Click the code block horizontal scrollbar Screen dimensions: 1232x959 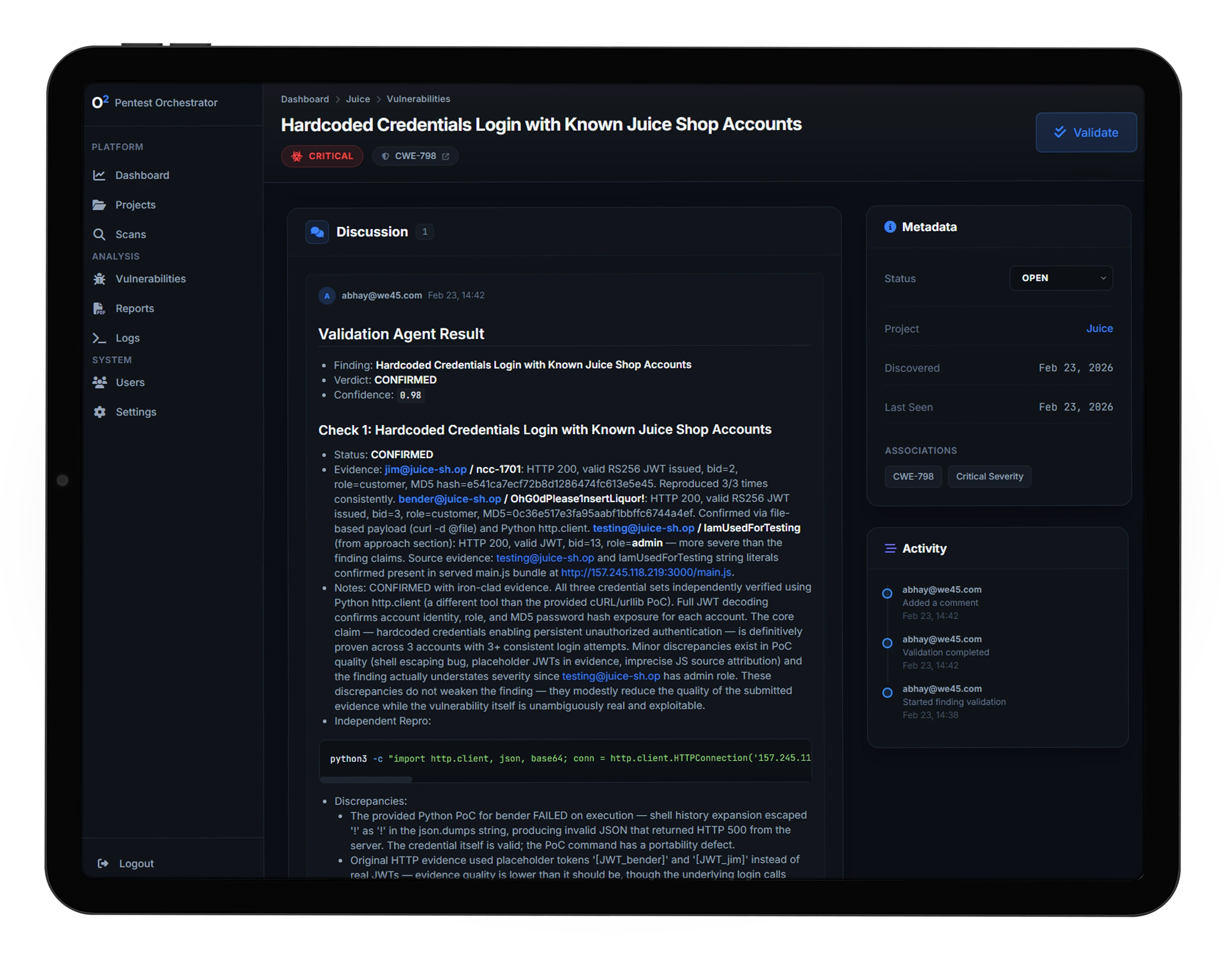pos(366,779)
